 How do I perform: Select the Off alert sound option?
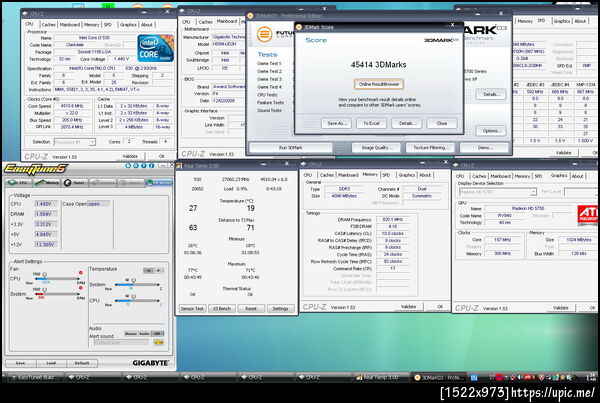tap(157, 333)
